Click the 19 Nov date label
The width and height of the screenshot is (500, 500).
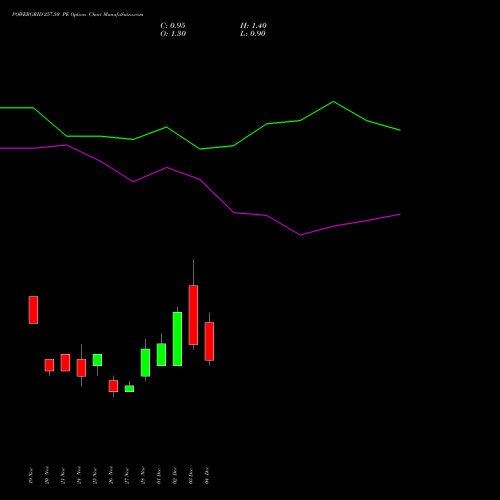pyautogui.click(x=31, y=475)
